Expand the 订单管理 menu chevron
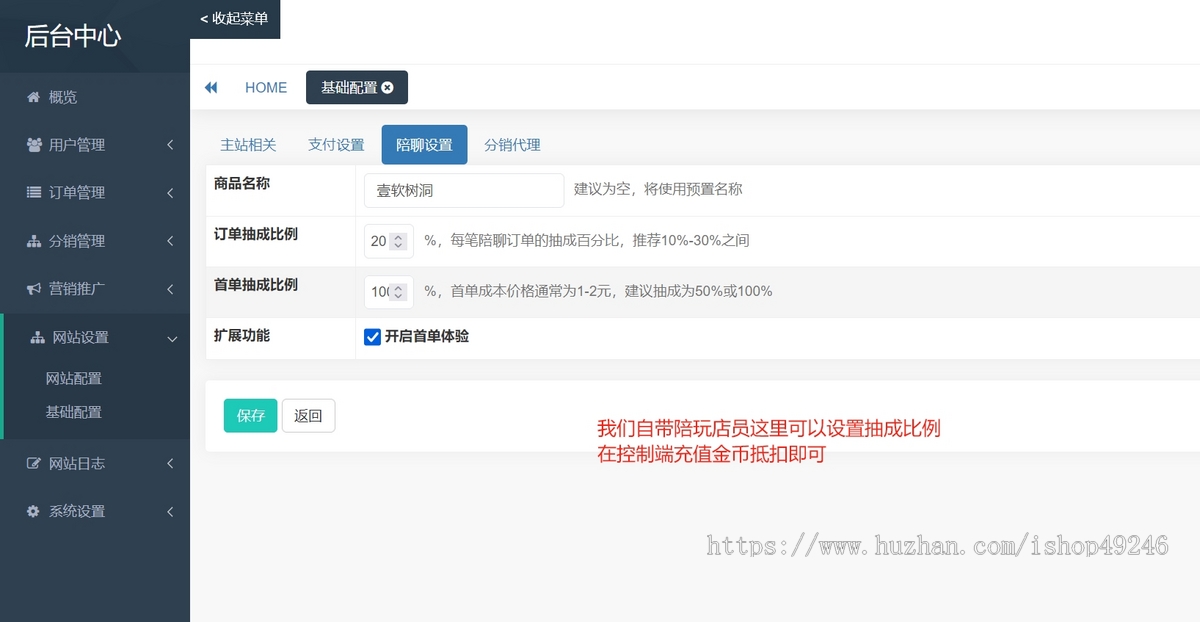The image size is (1200, 622). pyautogui.click(x=170, y=192)
